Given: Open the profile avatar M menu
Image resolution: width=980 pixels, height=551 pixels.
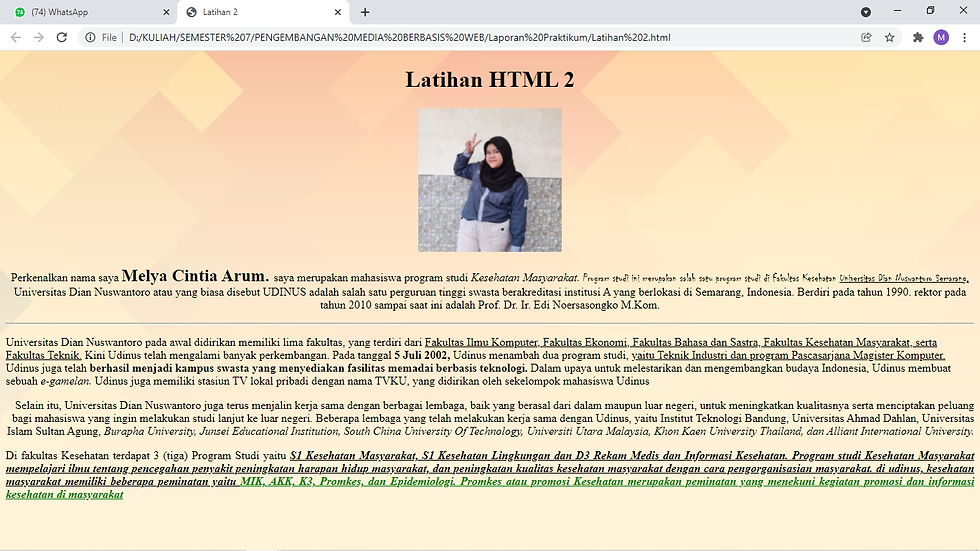Looking at the screenshot, I should click(941, 37).
